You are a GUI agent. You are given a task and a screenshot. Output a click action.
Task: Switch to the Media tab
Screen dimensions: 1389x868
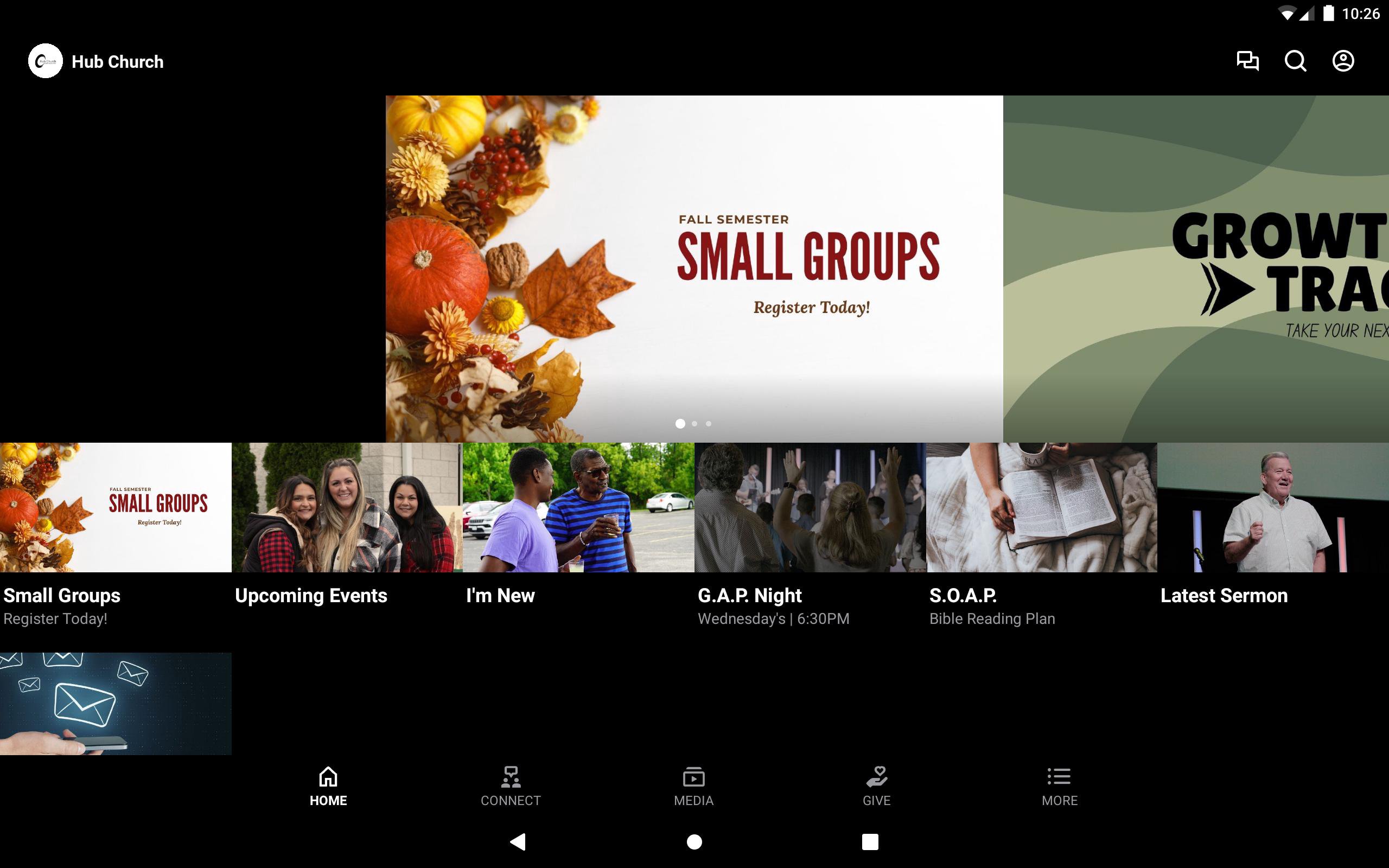click(x=693, y=787)
